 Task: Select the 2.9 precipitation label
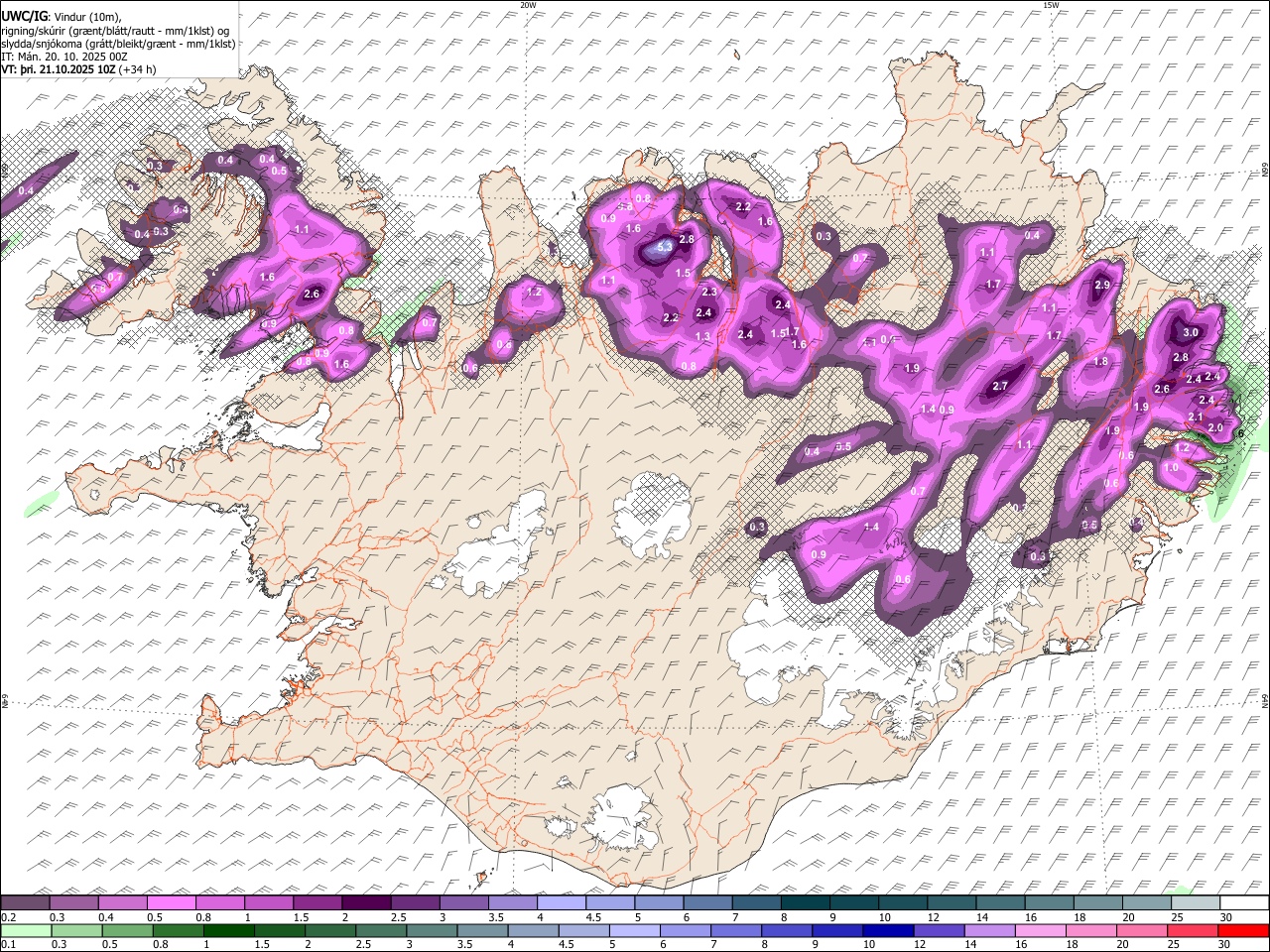click(x=1102, y=285)
